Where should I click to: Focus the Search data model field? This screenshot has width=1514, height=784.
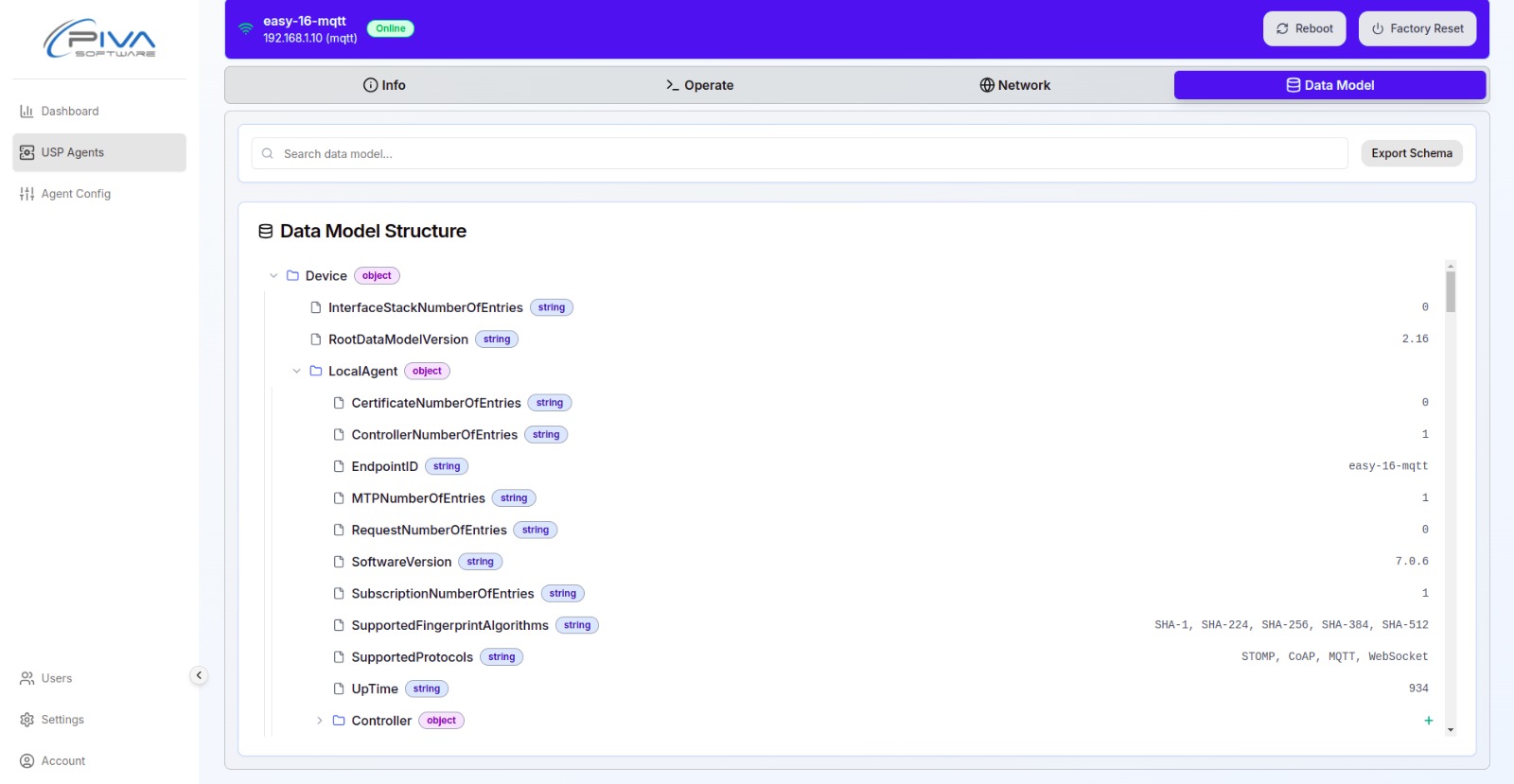800,153
